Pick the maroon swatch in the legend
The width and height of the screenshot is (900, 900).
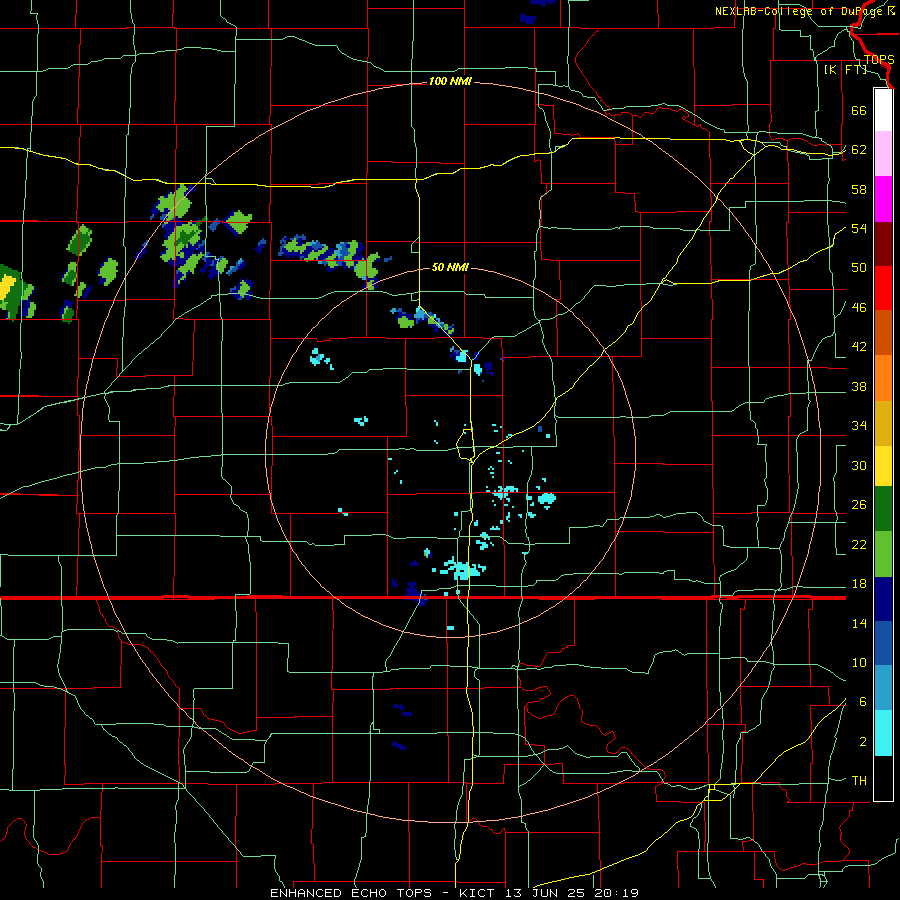883,244
